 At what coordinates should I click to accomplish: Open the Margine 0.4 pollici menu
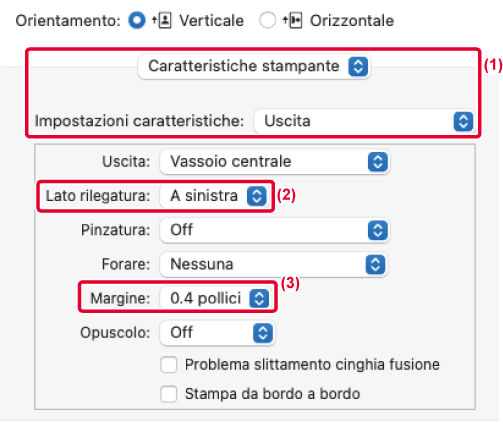216,298
